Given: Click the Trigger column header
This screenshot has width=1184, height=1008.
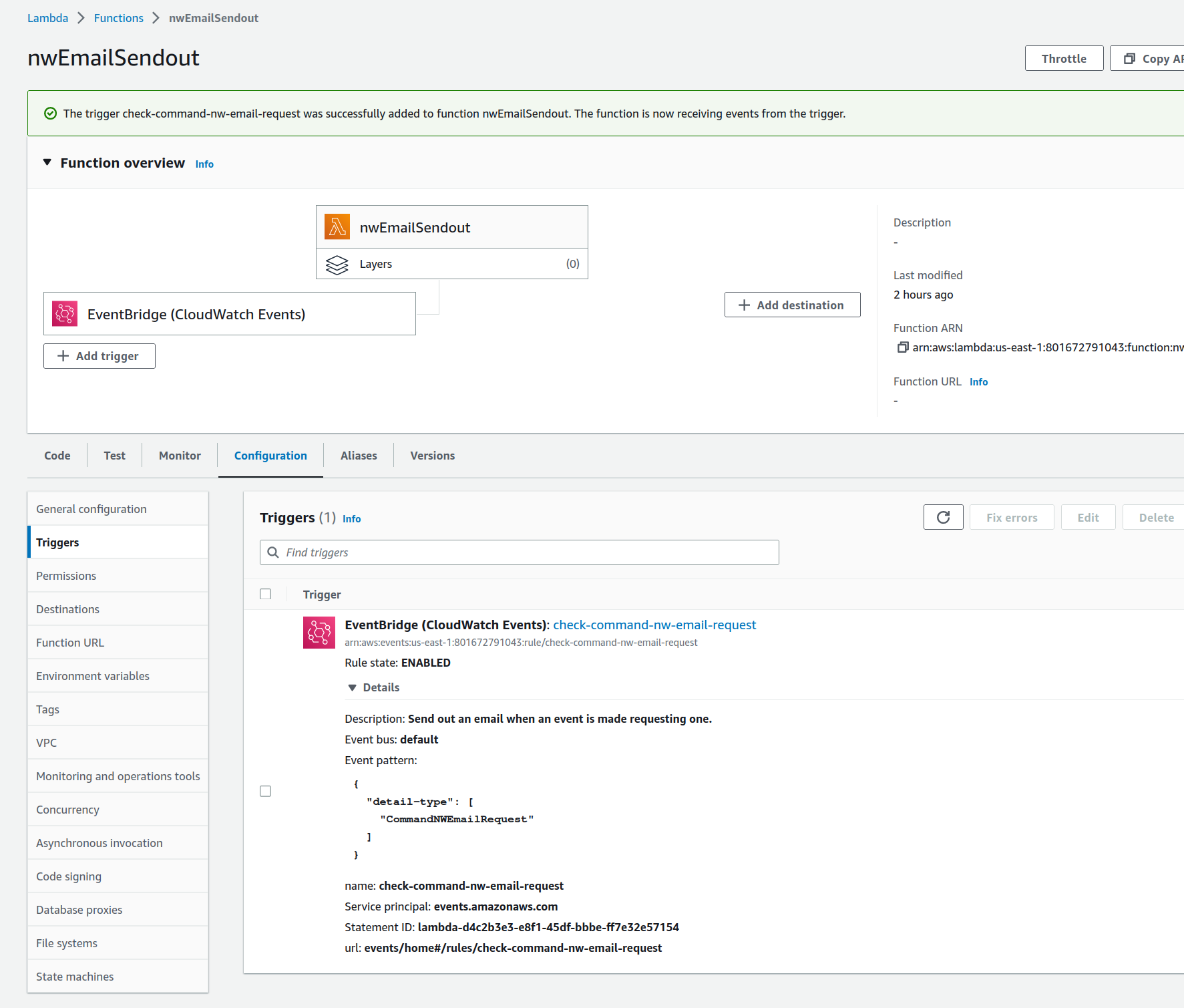Looking at the screenshot, I should coord(322,595).
